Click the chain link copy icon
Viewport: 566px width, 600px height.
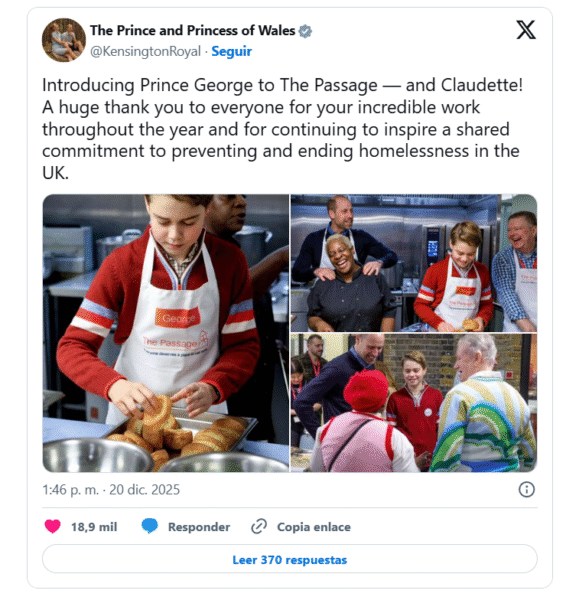point(259,526)
